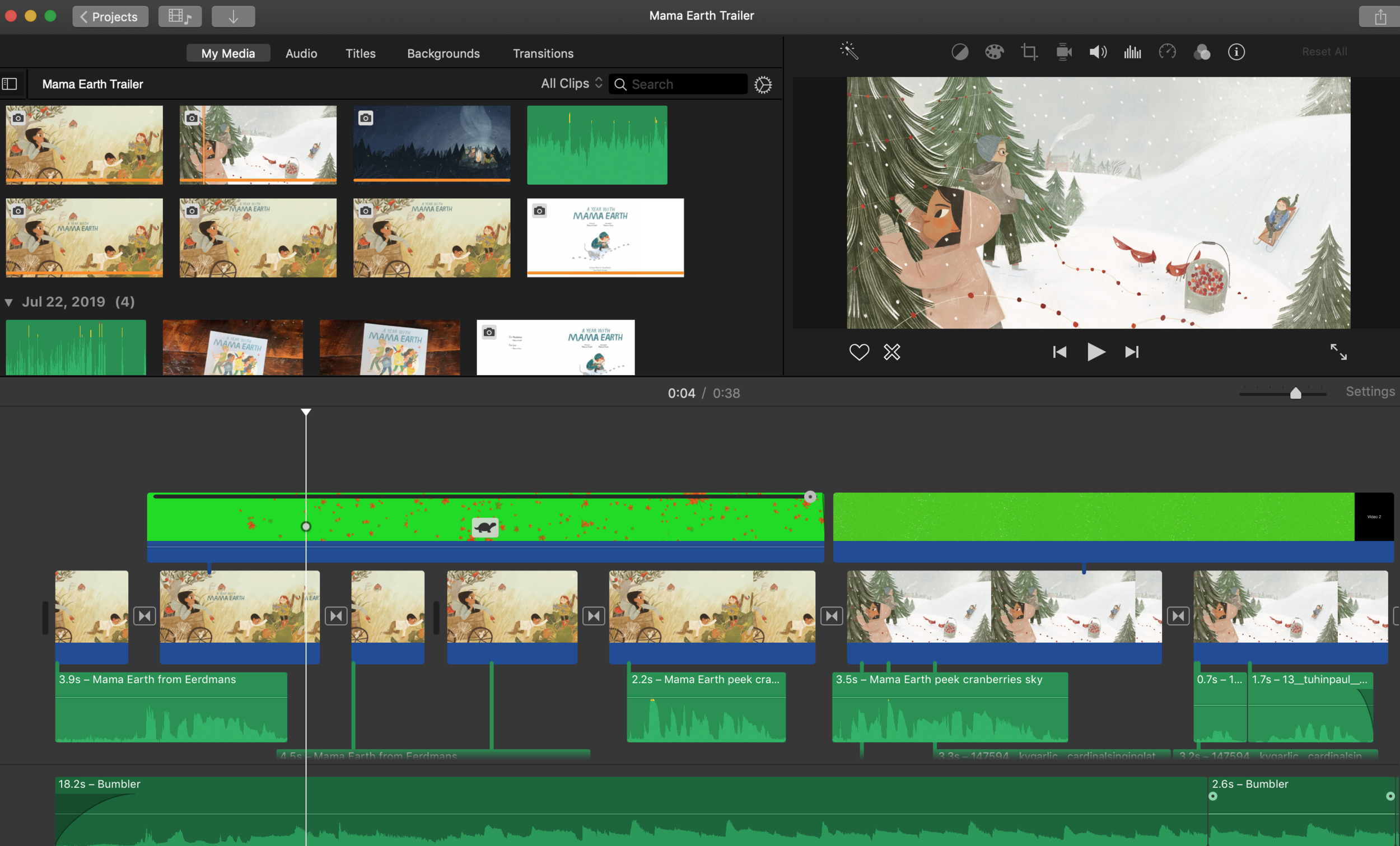The image size is (1400, 846).
Task: Click transition between the two snowy clips
Action: click(x=1178, y=616)
